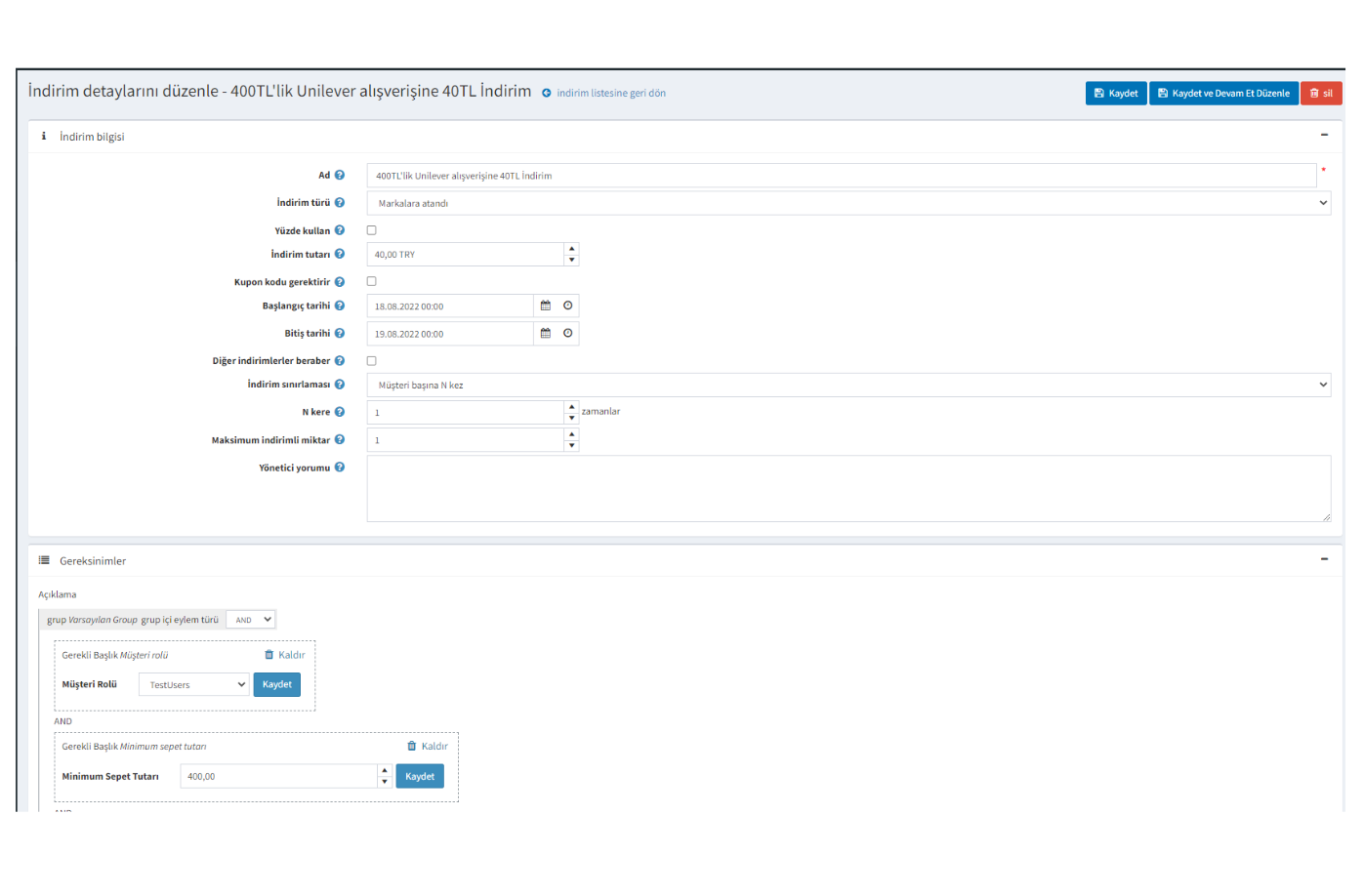Screen dimensions: 1364x896
Task: Open calendar picker for Bitiş tarihi
Action: coord(546,333)
